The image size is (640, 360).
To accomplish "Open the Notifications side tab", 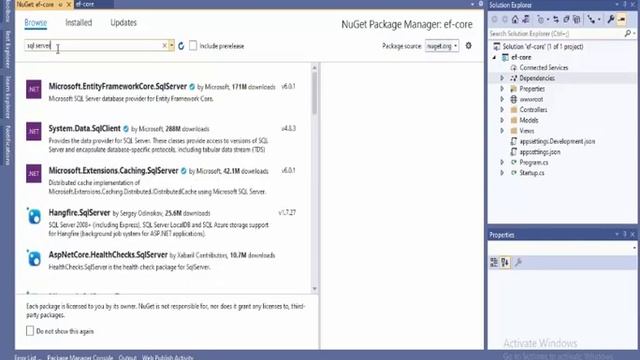I will point(7,145).
